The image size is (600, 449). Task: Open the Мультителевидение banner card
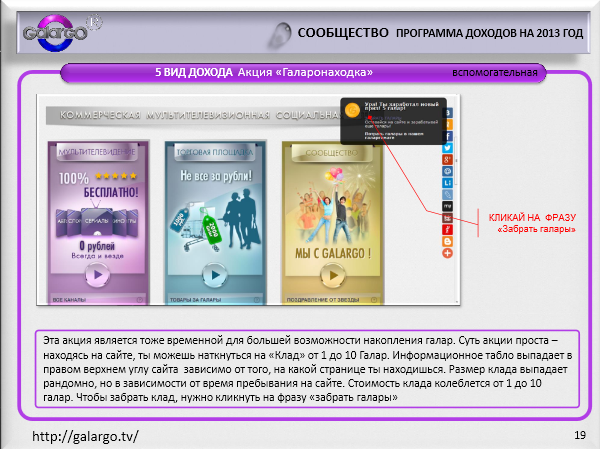[98, 222]
